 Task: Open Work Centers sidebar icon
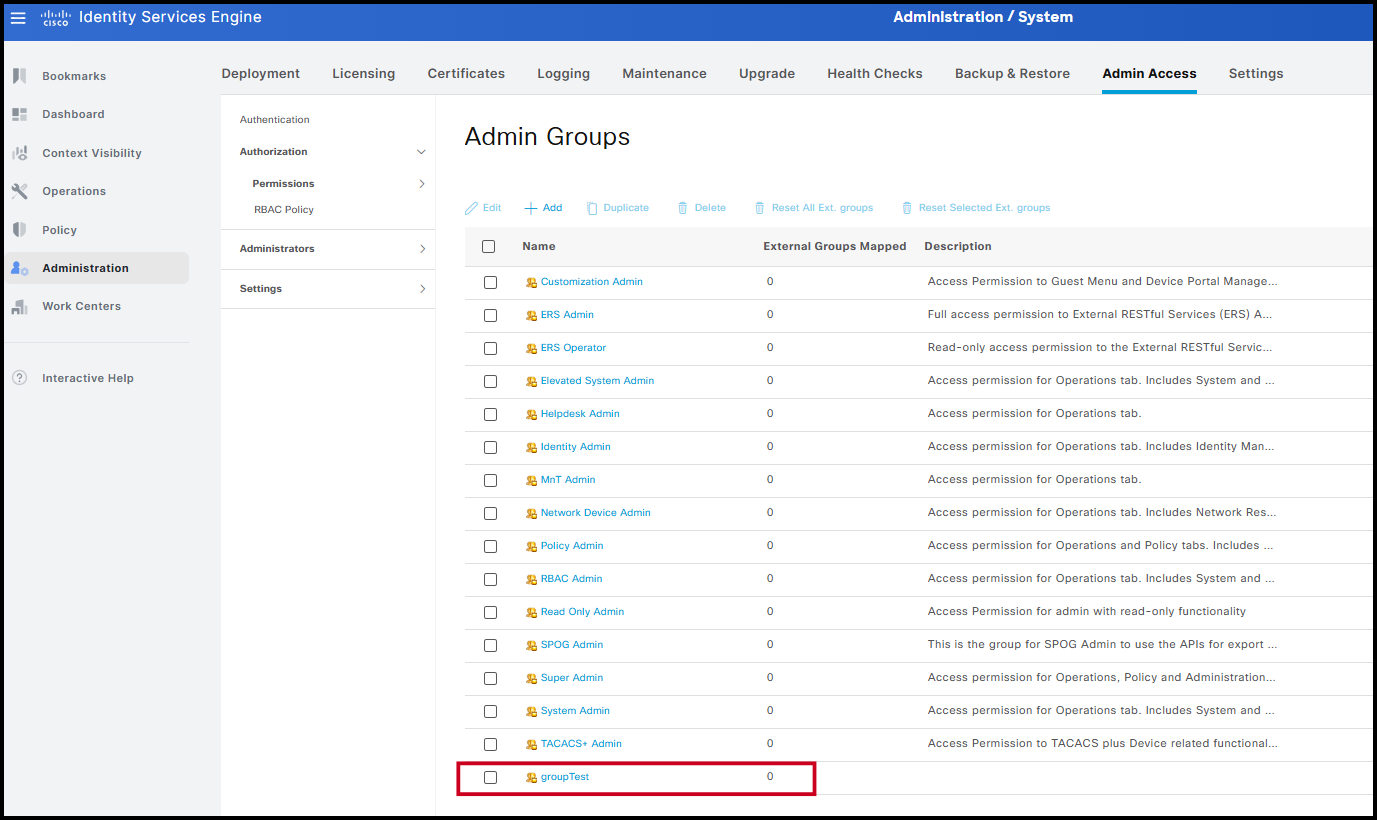coord(19,306)
